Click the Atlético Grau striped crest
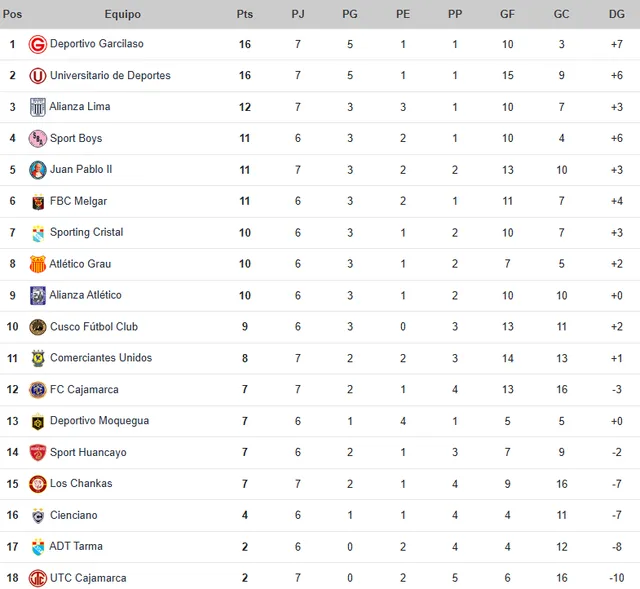This screenshot has width=640, height=589. point(38,264)
